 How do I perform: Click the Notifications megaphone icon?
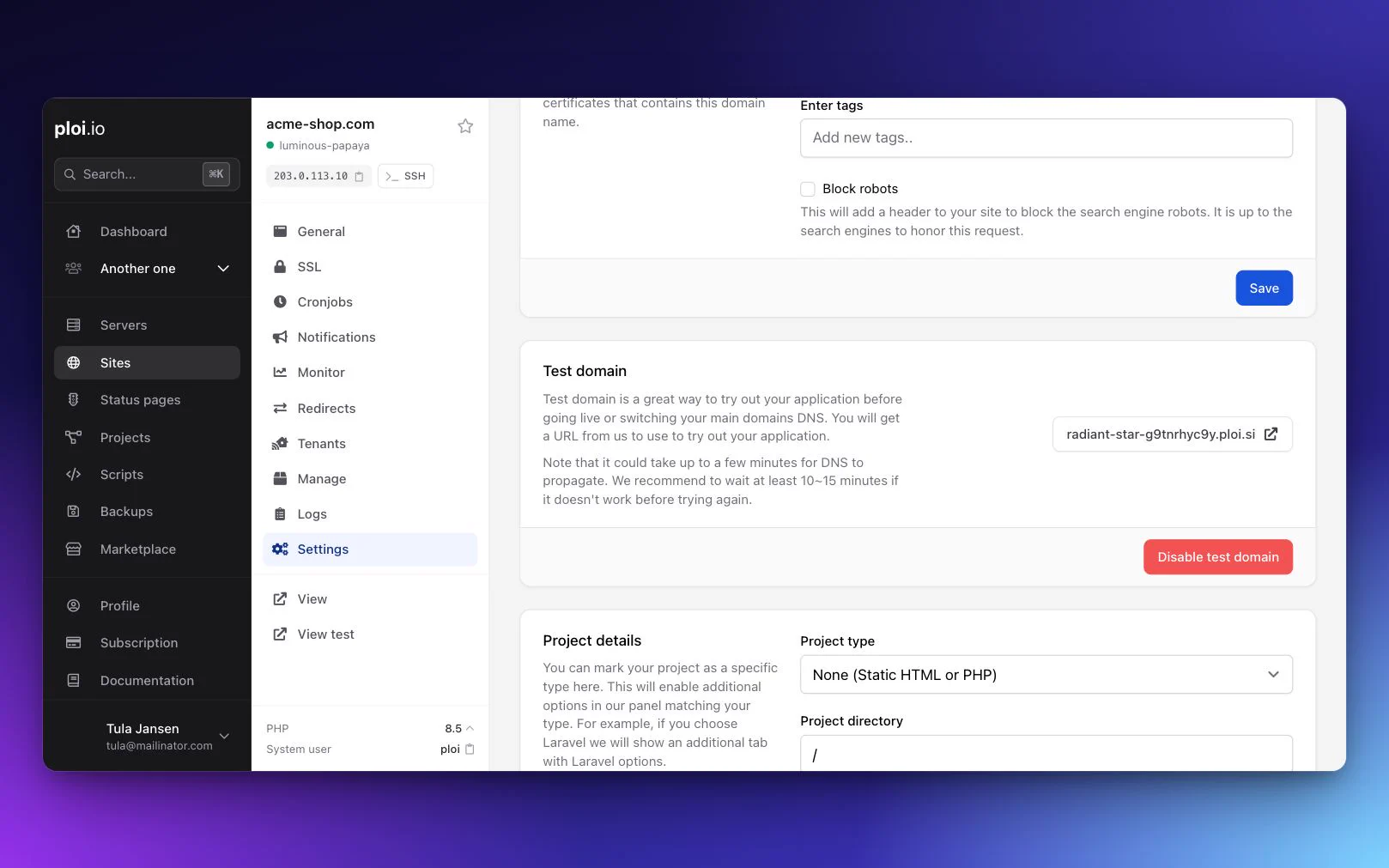click(x=280, y=337)
